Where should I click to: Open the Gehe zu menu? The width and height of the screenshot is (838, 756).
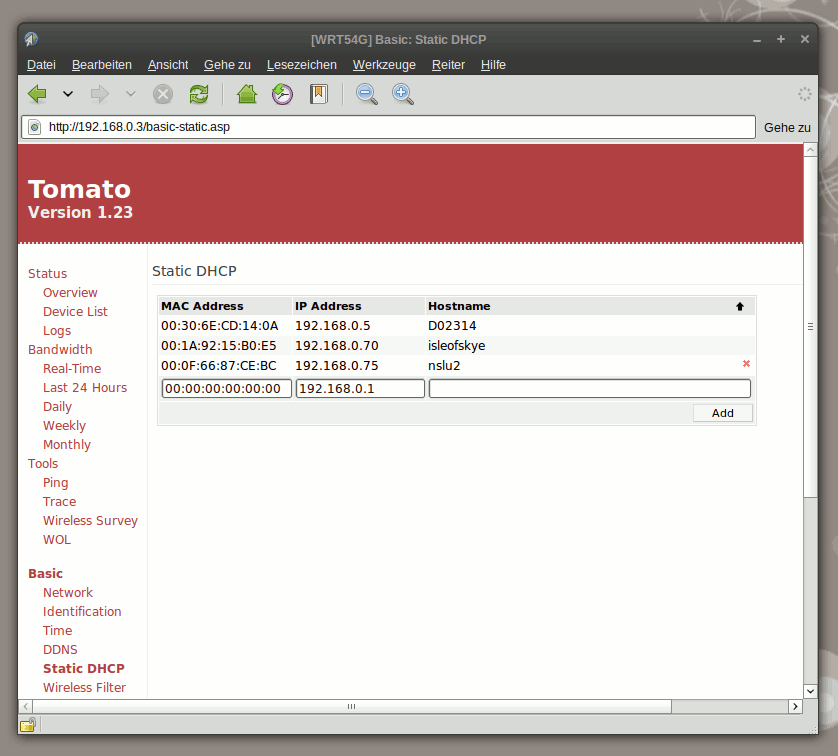(x=227, y=65)
